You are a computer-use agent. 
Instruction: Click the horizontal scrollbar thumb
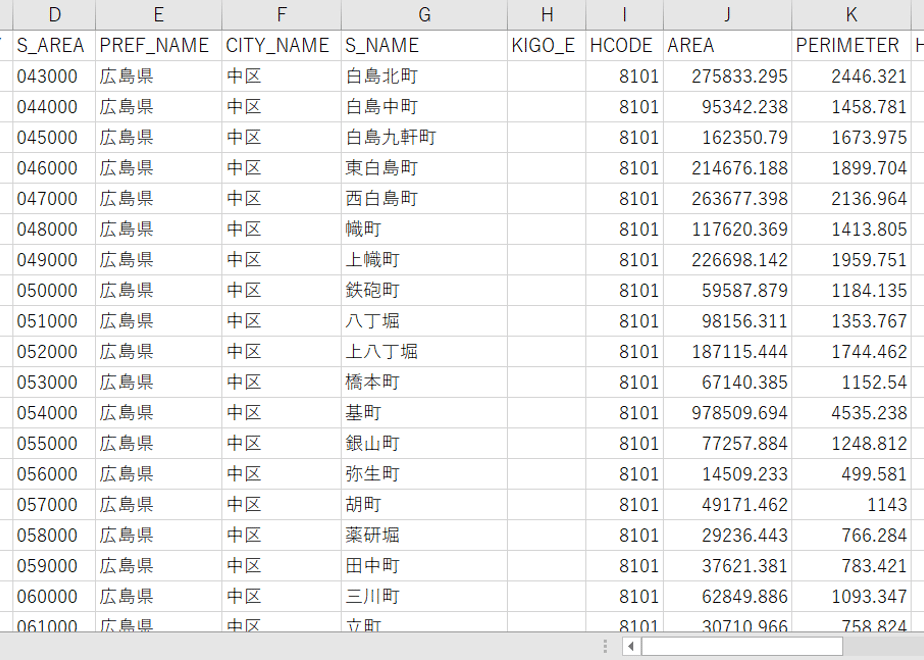tap(742, 646)
